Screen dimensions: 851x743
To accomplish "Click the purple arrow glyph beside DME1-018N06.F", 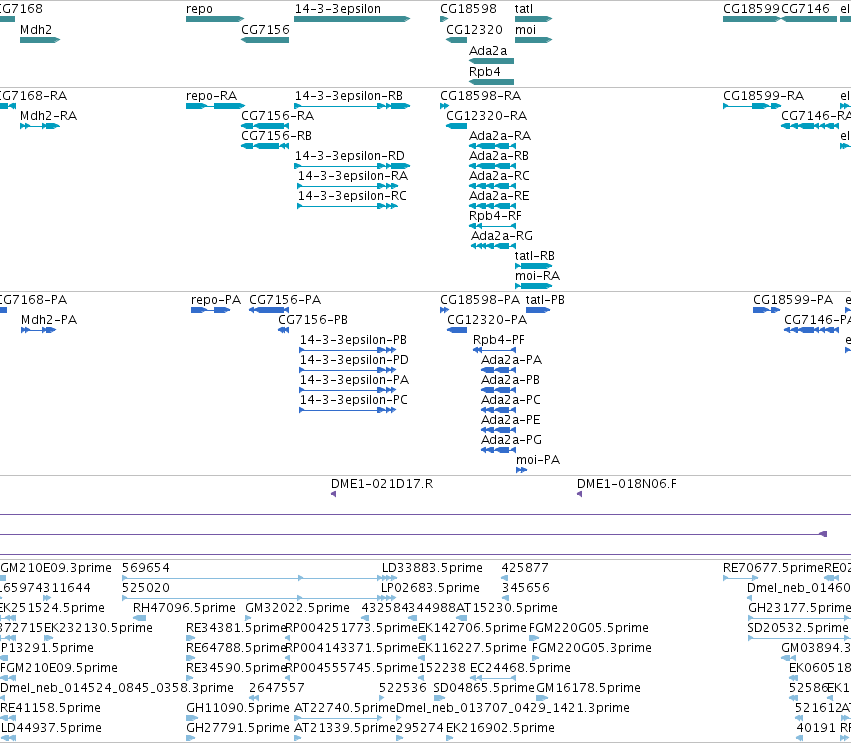I will (x=579, y=494).
